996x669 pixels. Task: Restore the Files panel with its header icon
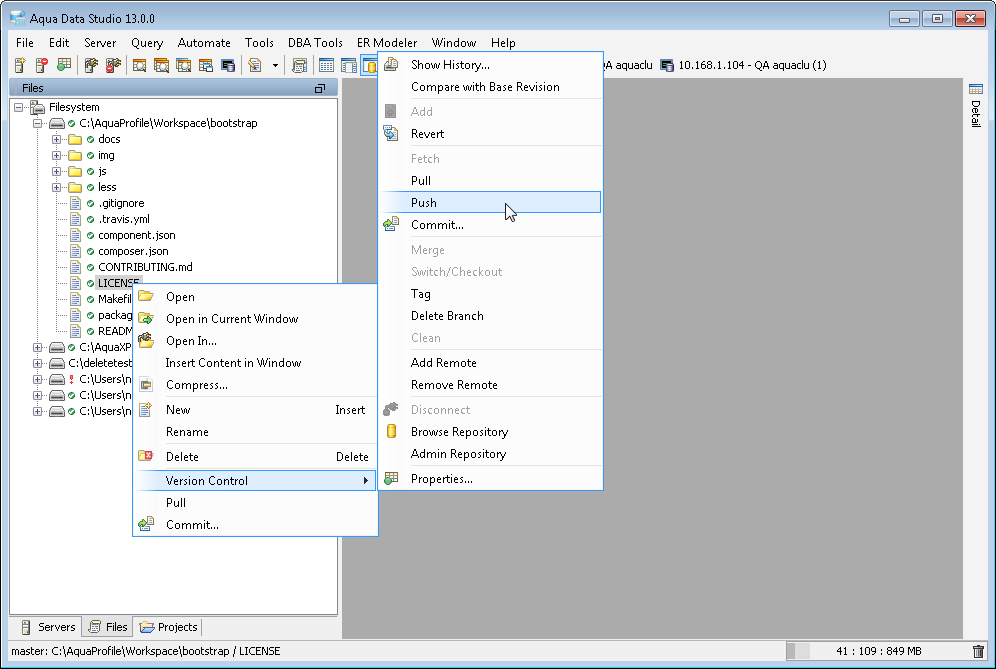(320, 88)
